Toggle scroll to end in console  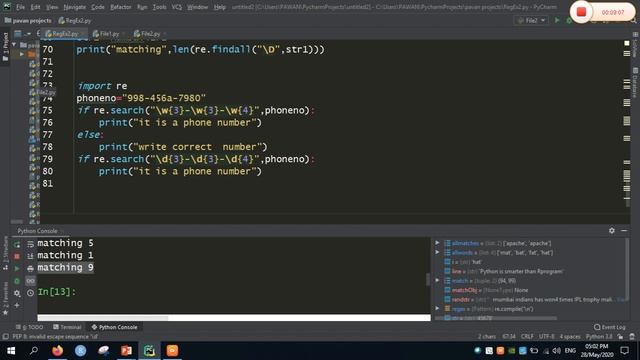tap(30, 256)
